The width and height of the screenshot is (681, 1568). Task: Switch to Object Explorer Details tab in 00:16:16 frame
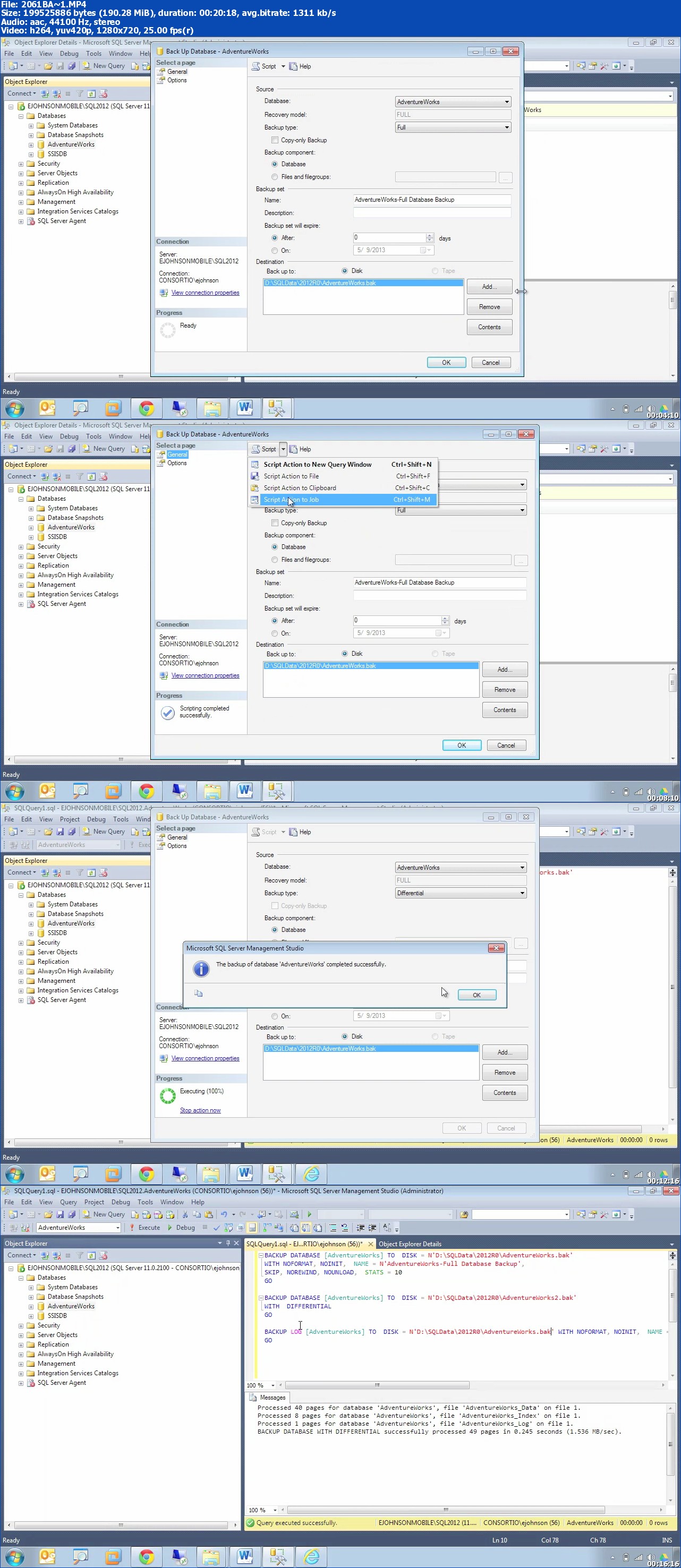point(410,1244)
